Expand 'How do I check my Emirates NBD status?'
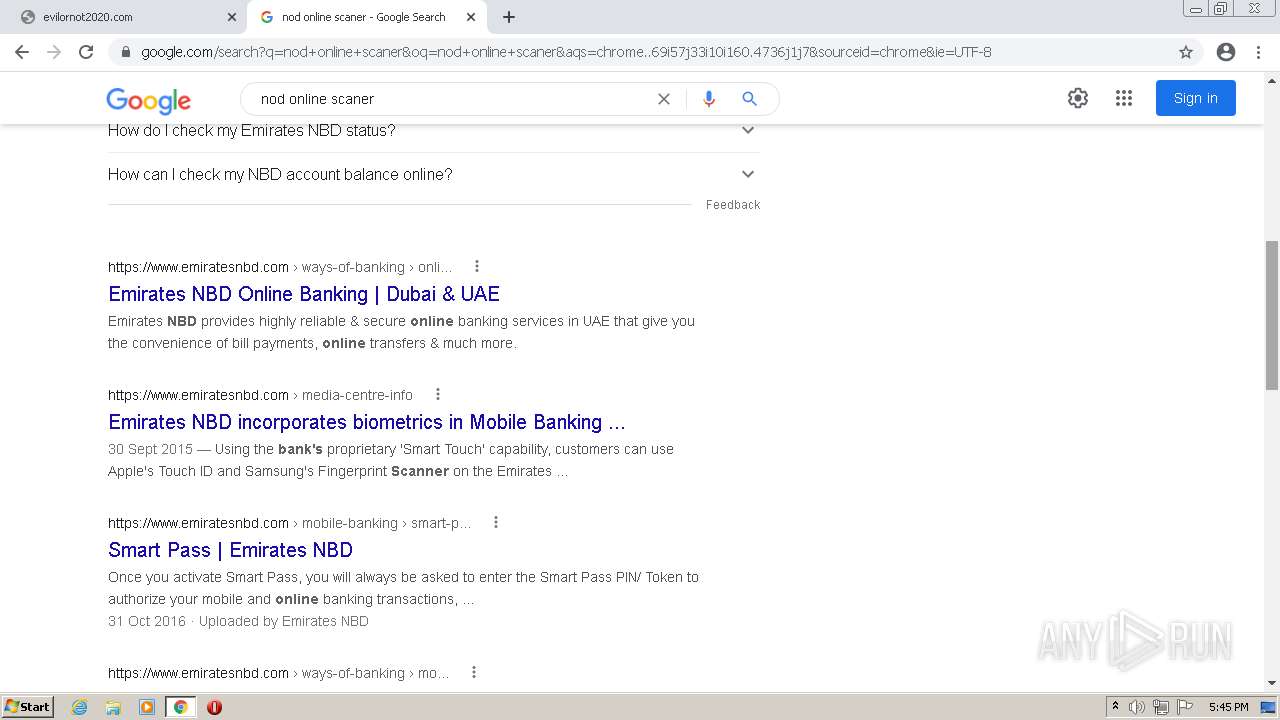 click(433, 130)
